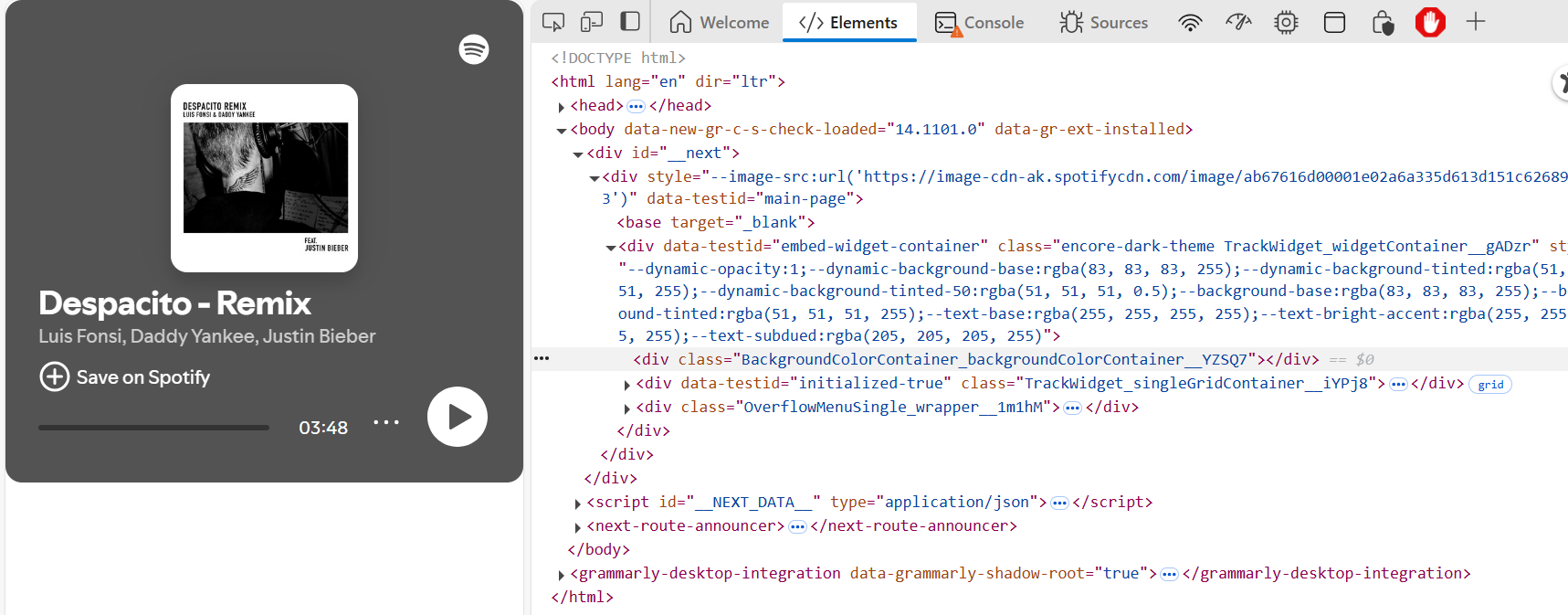The height and width of the screenshot is (615, 1568).
Task: Click ellipsis in the OverflowMenuSingle_wrapper row
Action: [1072, 408]
